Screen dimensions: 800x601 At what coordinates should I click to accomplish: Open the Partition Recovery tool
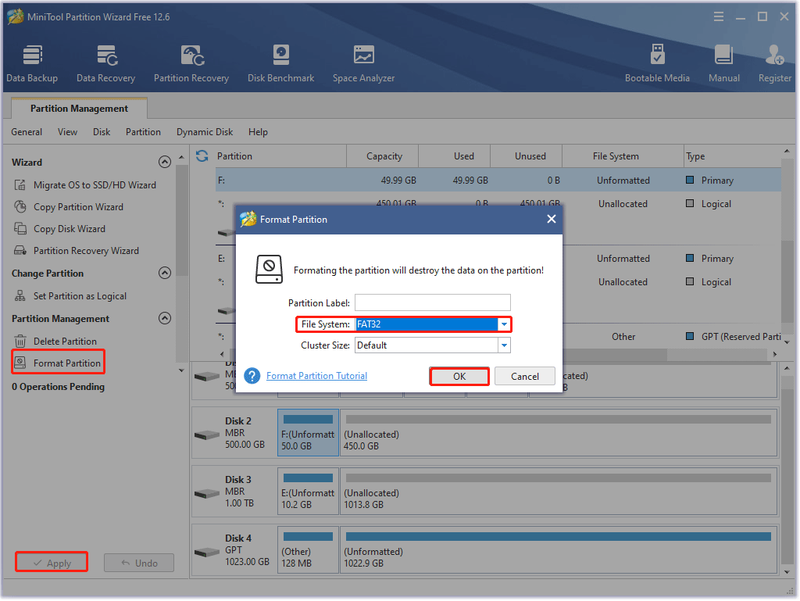pos(191,63)
